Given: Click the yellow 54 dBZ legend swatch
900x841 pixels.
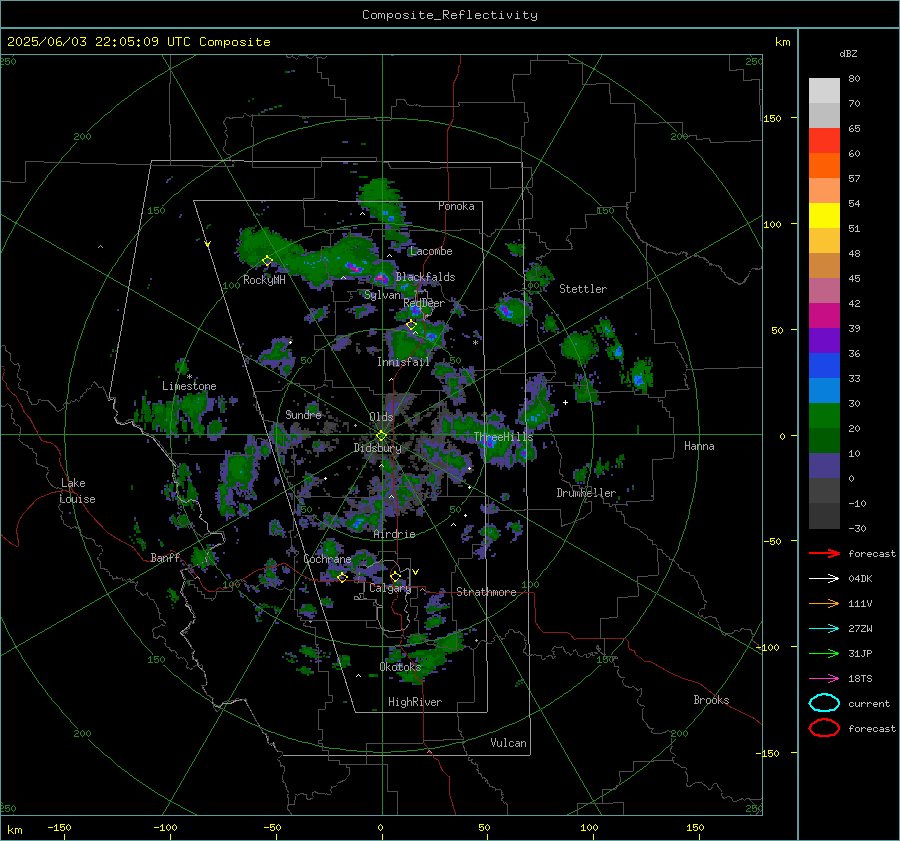Looking at the screenshot, I should [x=824, y=216].
